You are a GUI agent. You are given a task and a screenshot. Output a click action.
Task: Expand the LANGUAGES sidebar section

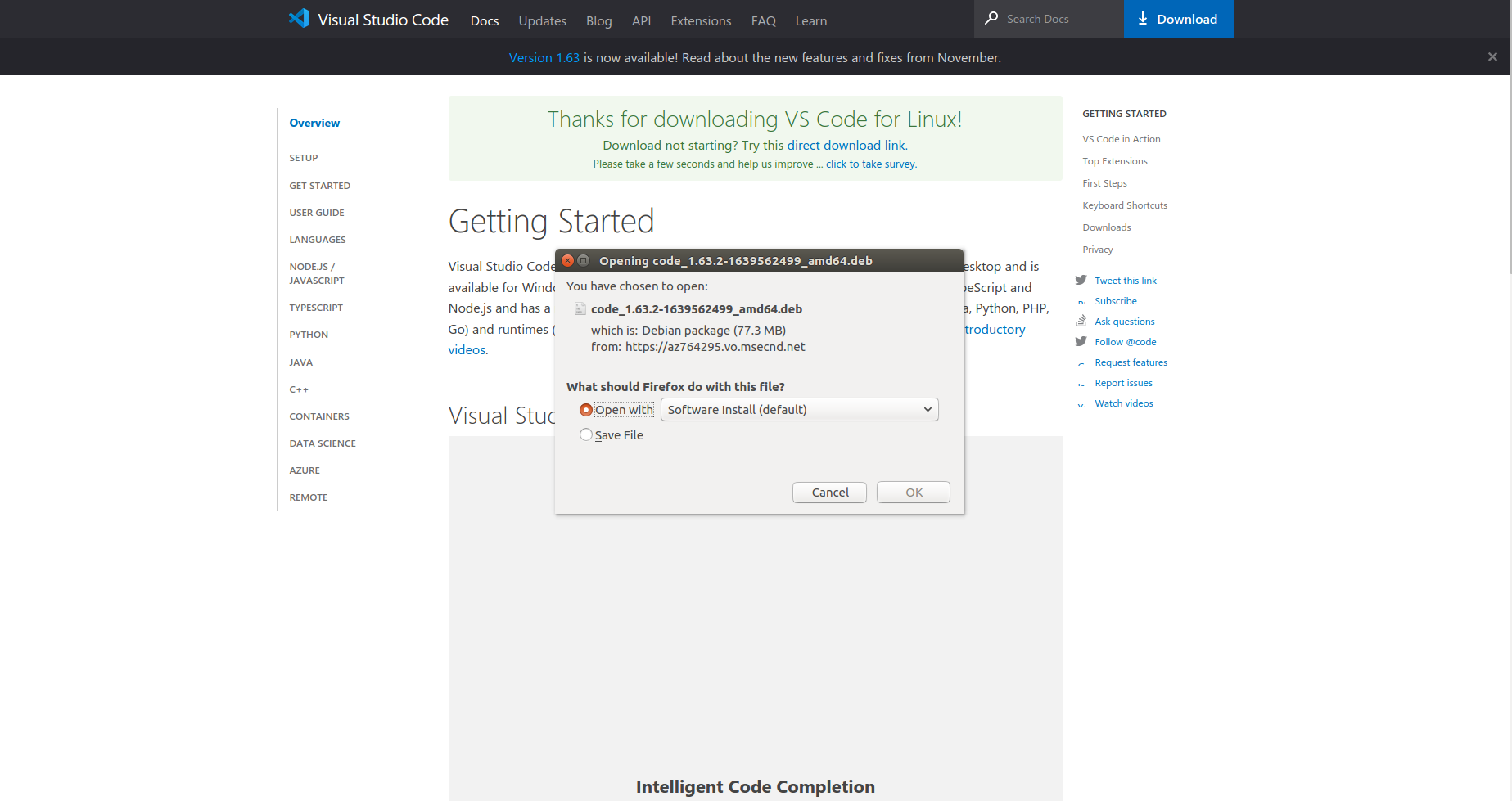[317, 240]
